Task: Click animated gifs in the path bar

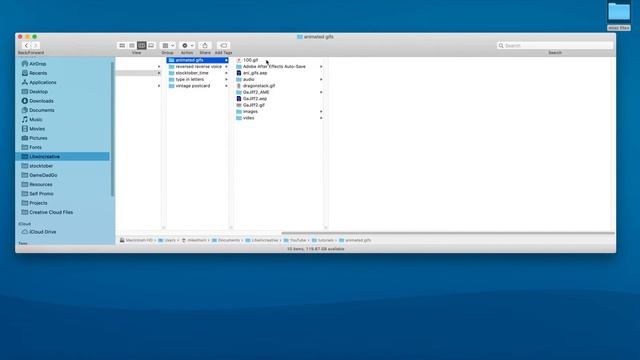Action: tap(355, 240)
